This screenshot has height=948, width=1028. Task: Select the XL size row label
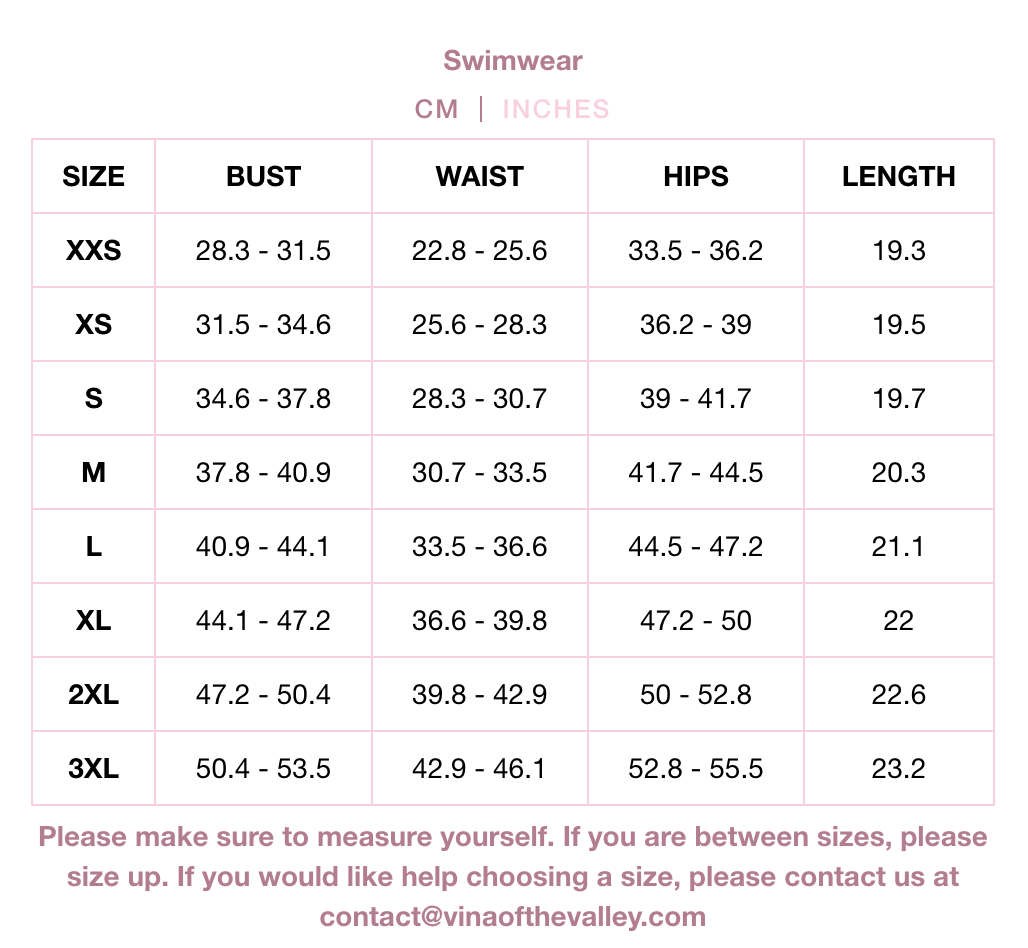(x=94, y=621)
